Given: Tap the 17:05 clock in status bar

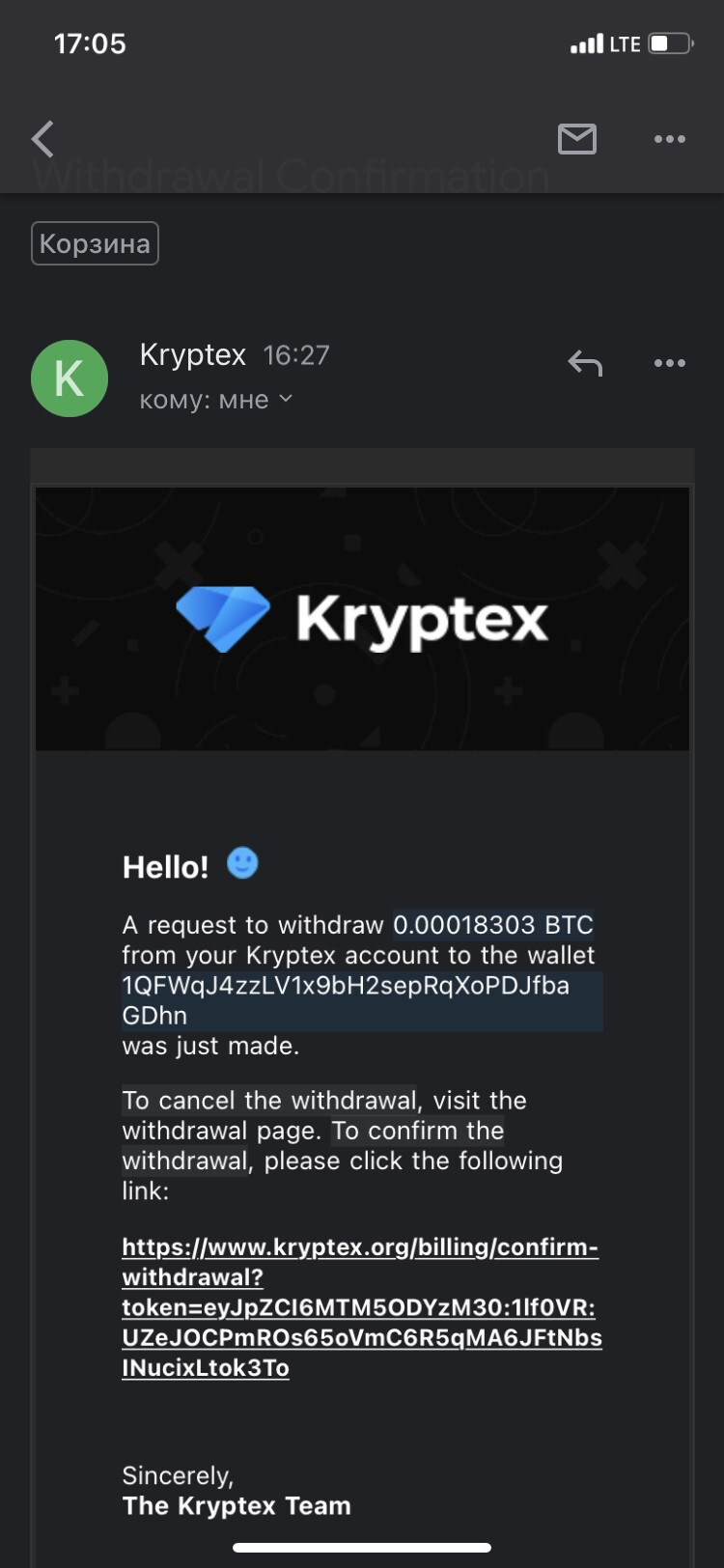Looking at the screenshot, I should (x=90, y=43).
